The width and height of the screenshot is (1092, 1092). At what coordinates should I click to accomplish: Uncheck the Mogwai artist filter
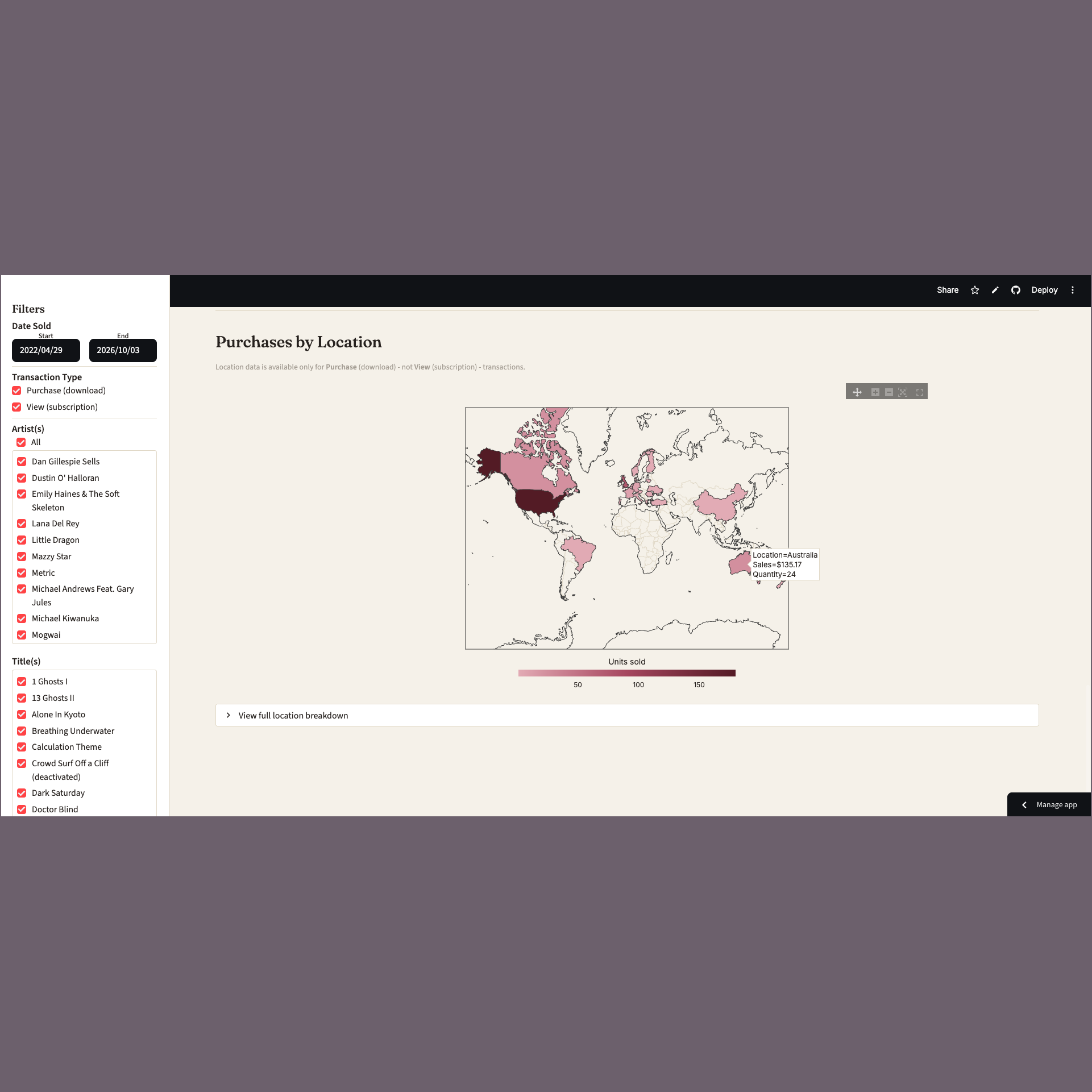22,635
